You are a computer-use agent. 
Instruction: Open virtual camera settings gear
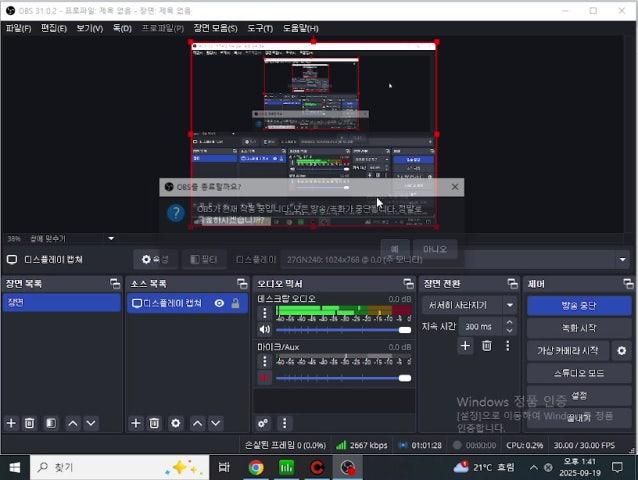click(x=622, y=351)
